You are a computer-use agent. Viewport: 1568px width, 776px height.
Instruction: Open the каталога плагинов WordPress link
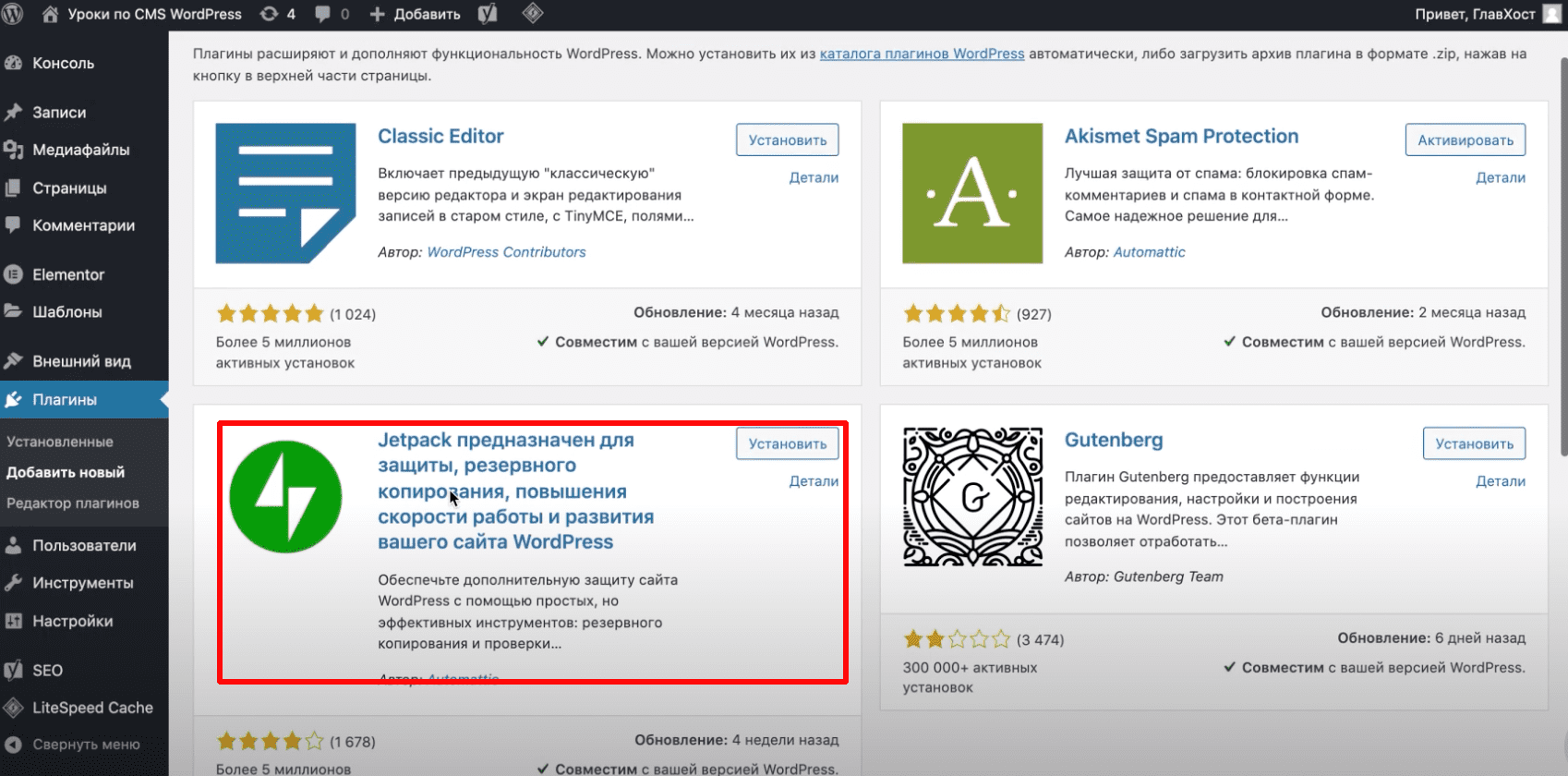pyautogui.click(x=922, y=54)
